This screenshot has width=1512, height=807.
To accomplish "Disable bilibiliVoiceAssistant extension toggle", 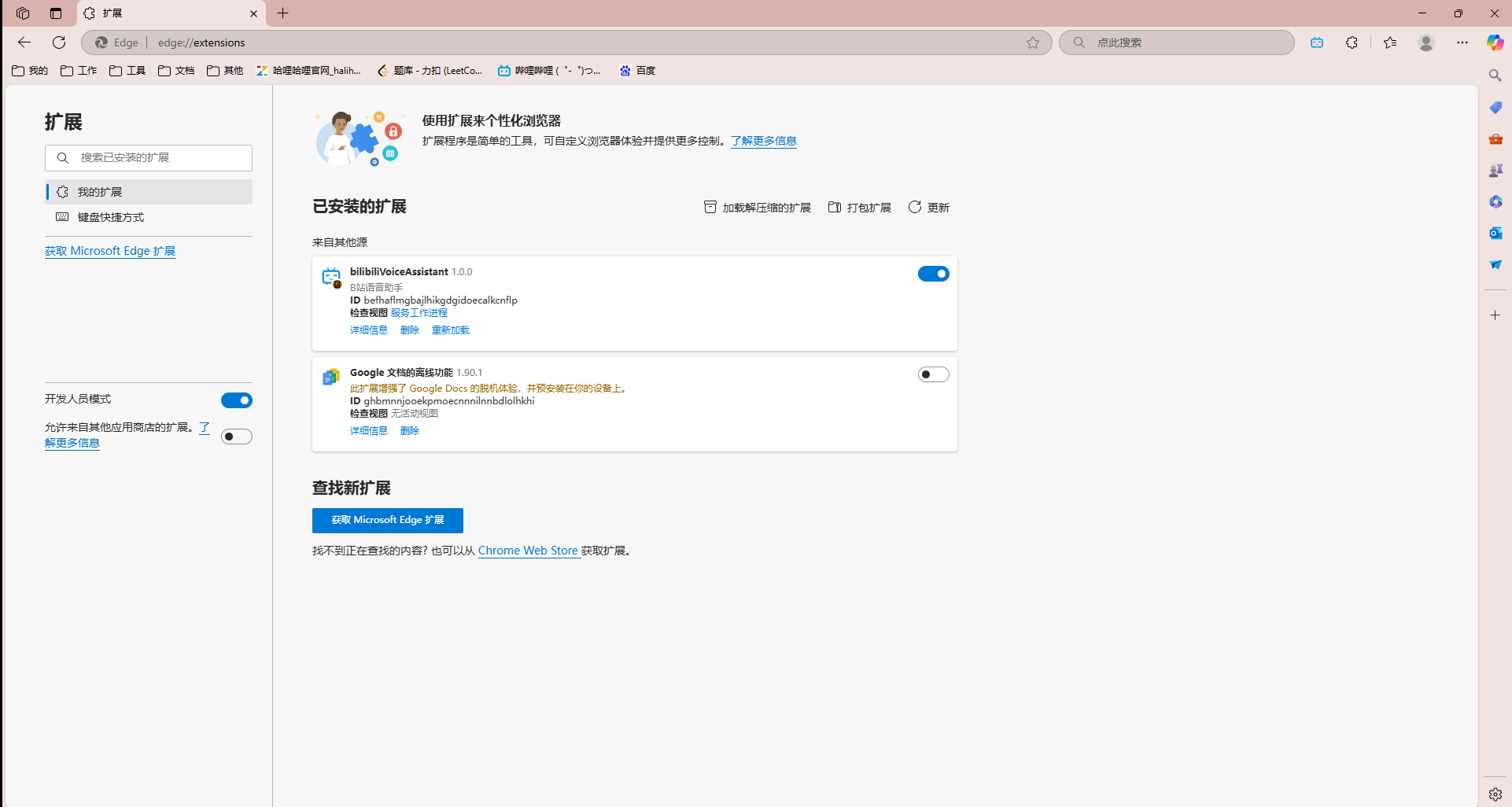I will pos(934,274).
